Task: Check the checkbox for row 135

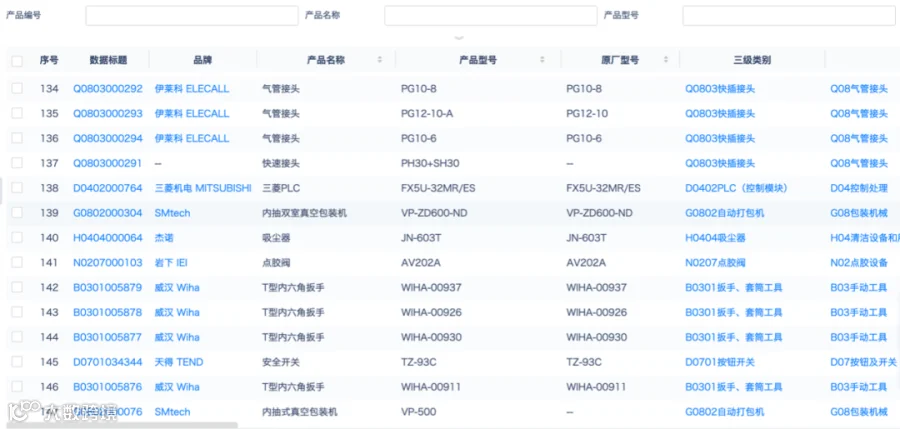Action: [x=17, y=113]
